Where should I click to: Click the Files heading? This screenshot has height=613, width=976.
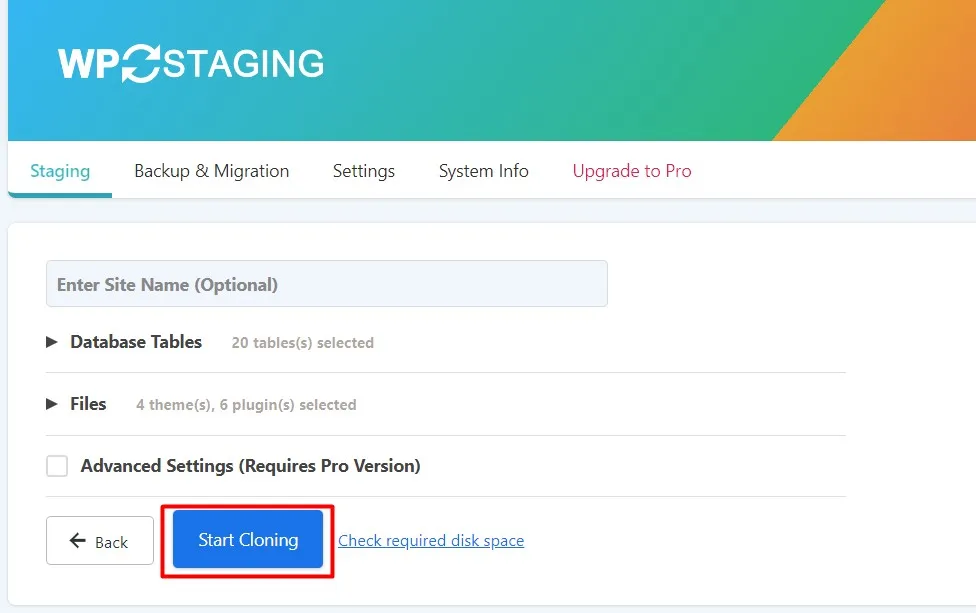pyautogui.click(x=88, y=404)
